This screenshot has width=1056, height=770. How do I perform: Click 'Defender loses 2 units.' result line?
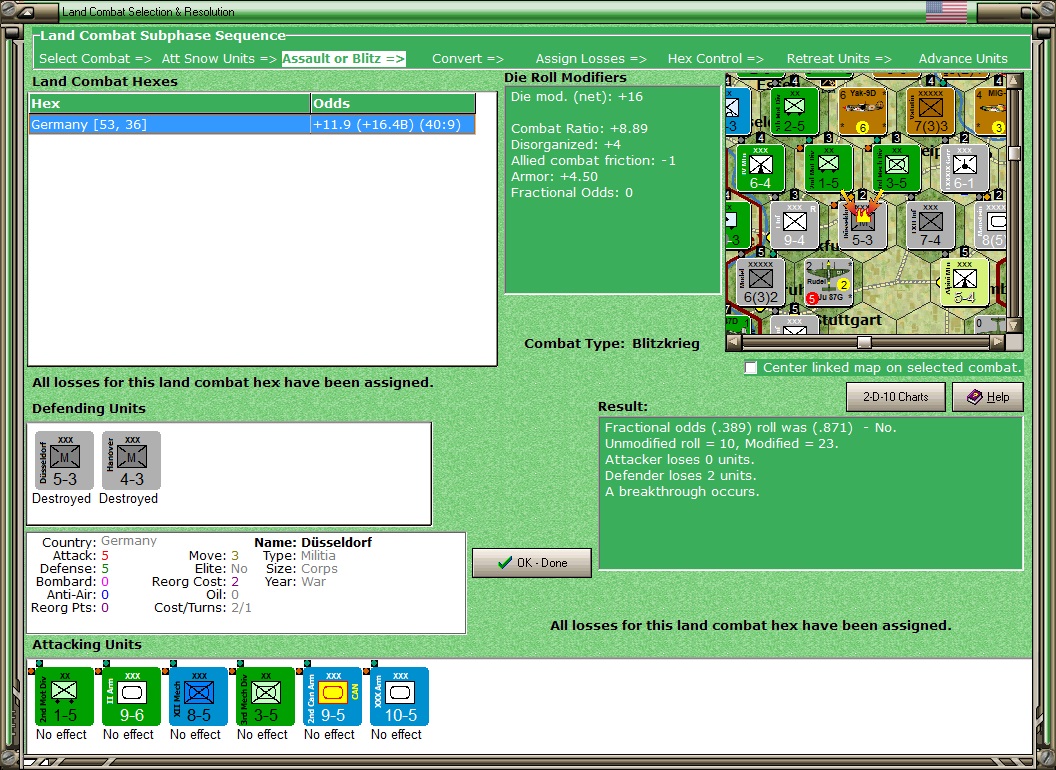click(x=680, y=476)
